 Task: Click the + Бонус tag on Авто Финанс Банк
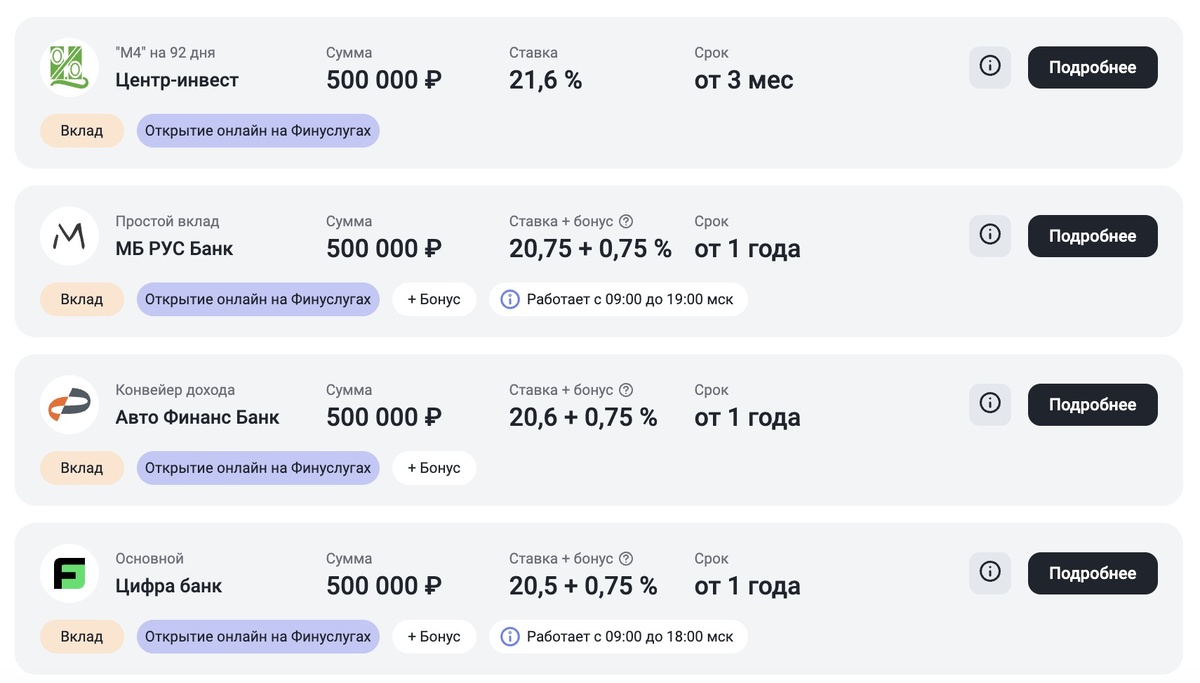pyautogui.click(x=434, y=468)
